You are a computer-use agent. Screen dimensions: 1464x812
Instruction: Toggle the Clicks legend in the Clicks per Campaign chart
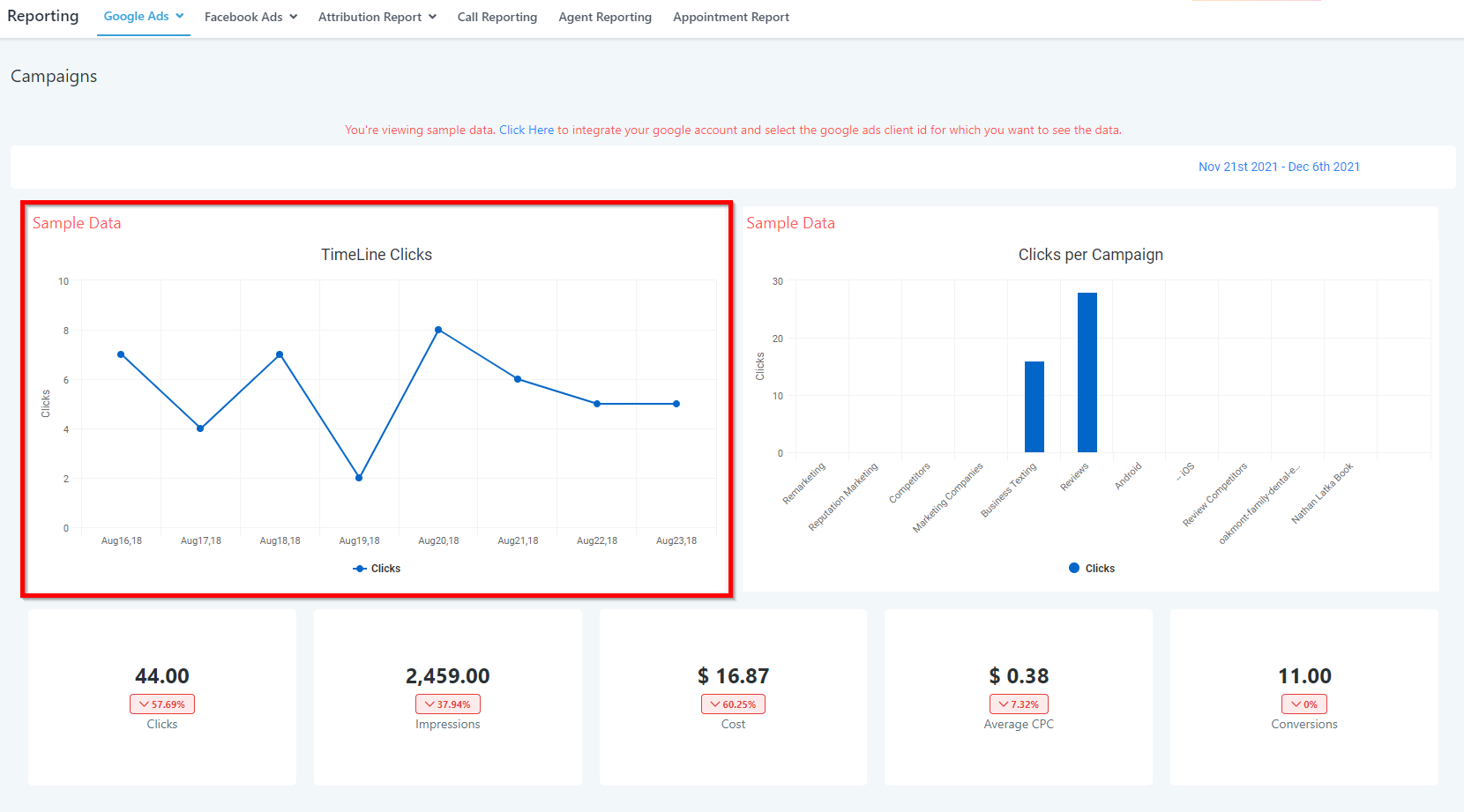pos(1092,569)
